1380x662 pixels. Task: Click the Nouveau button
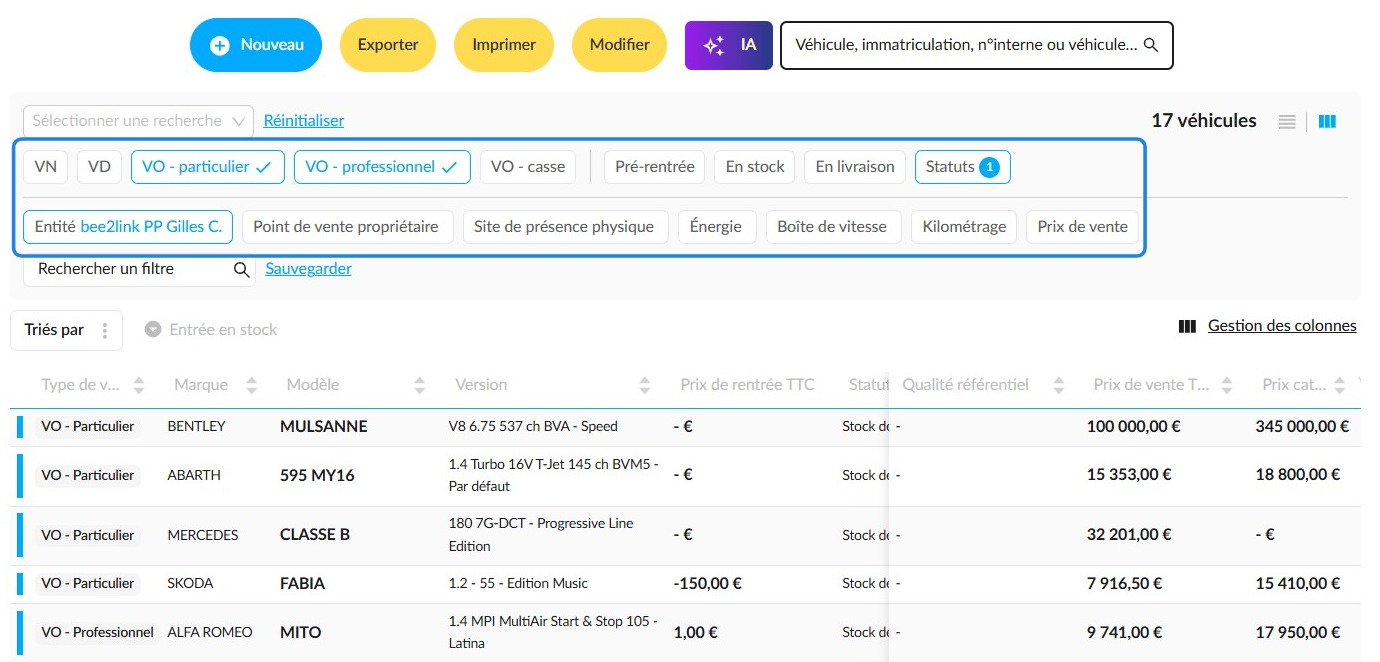tap(256, 45)
